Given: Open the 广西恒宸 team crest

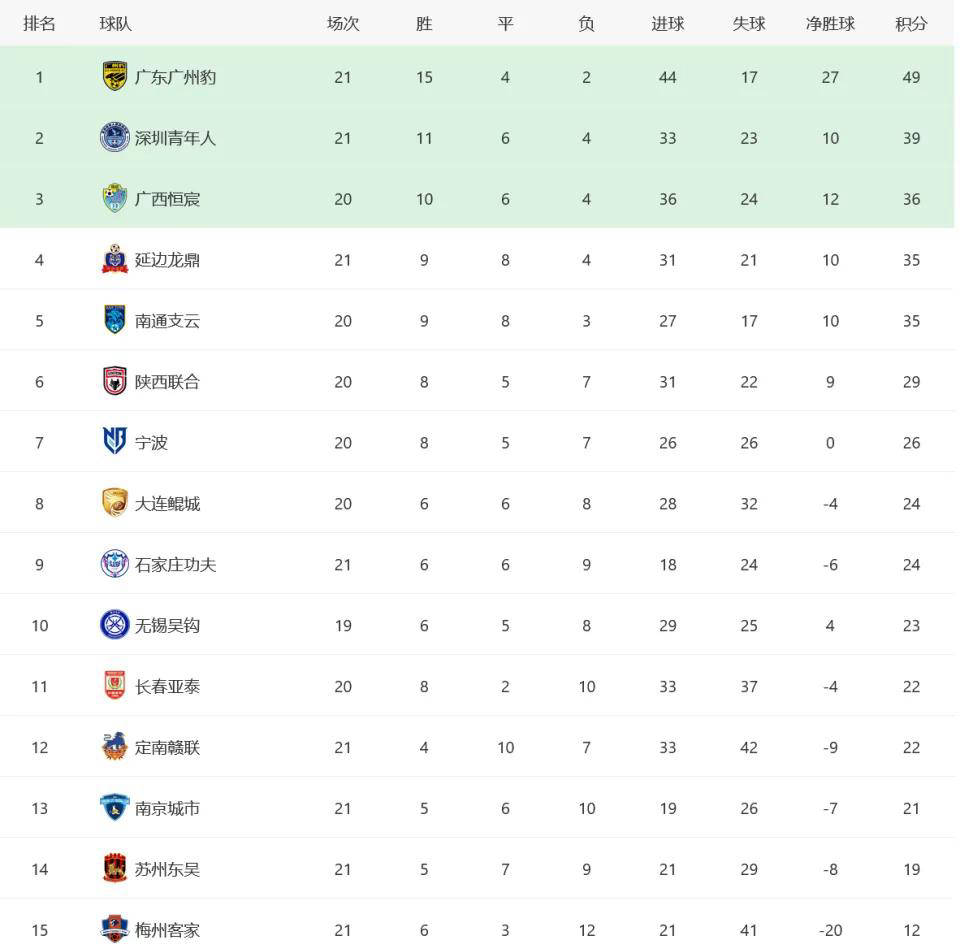Looking at the screenshot, I should tap(114, 198).
